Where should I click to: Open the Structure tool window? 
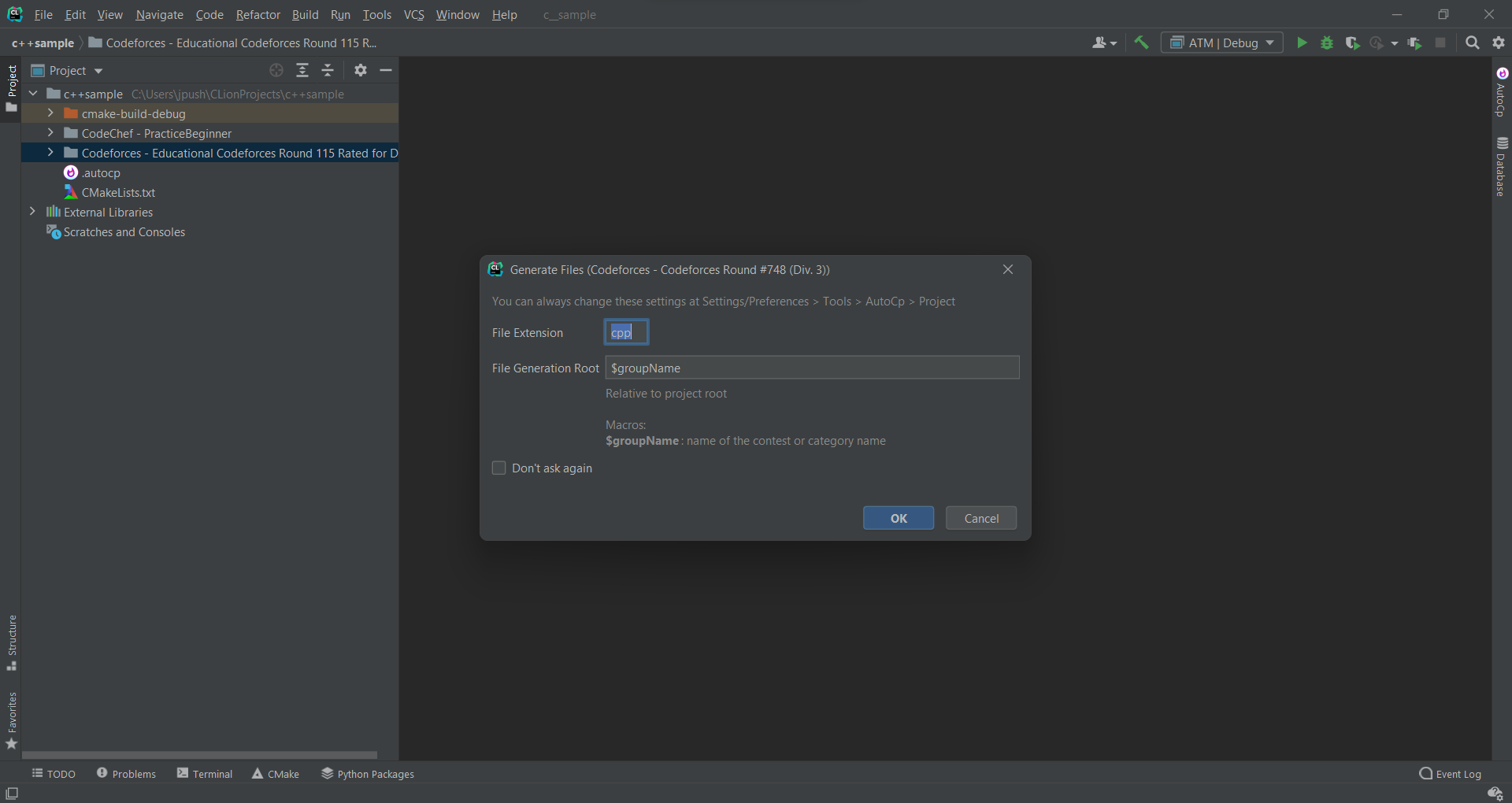[x=11, y=643]
